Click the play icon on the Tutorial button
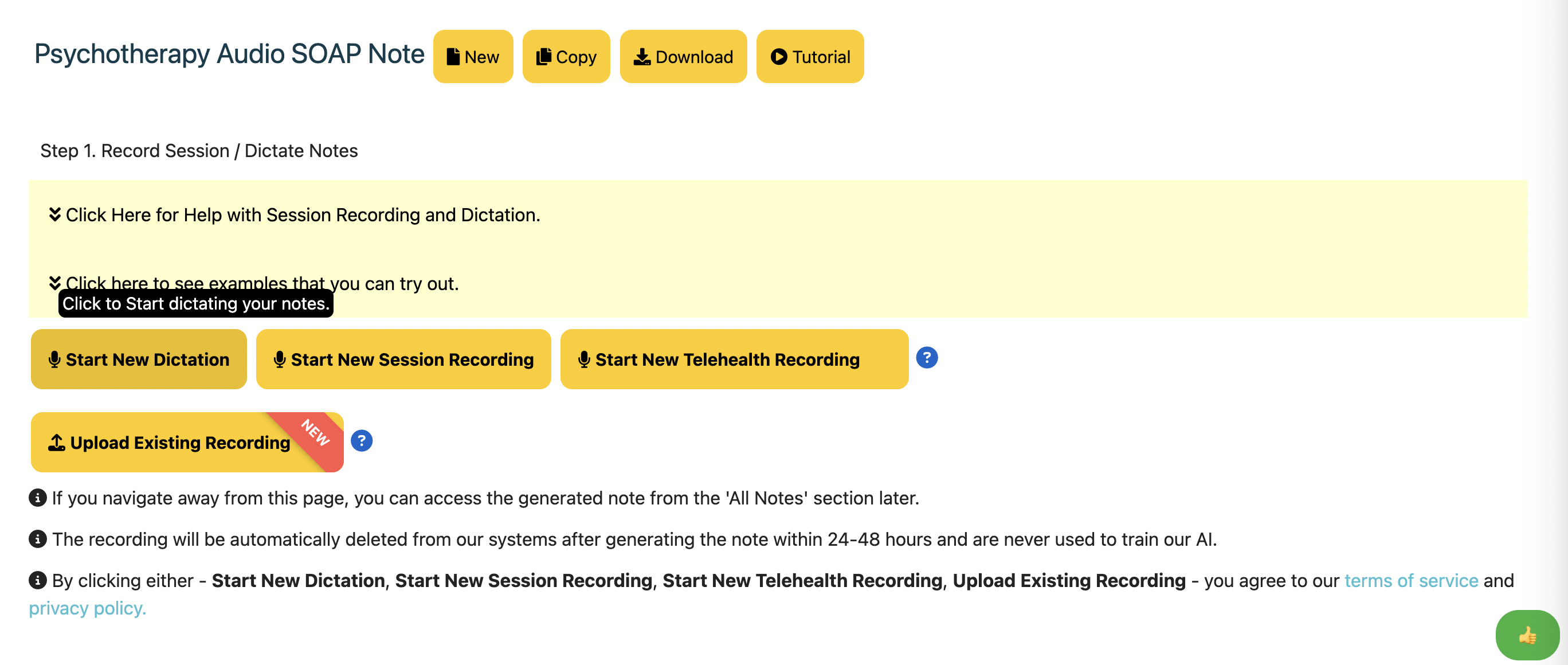This screenshot has height=665, width=1568. (x=778, y=57)
